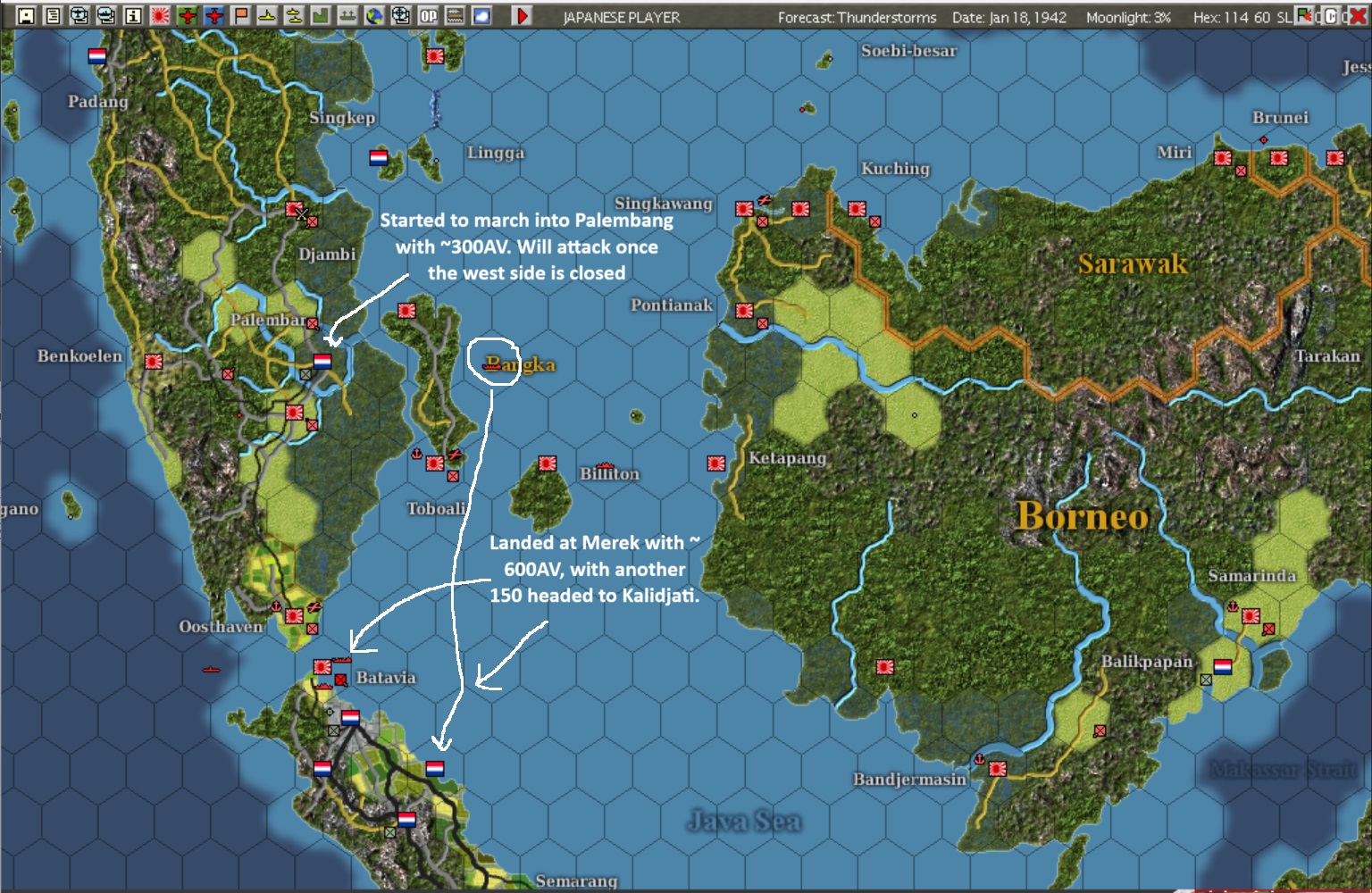The image size is (1372, 893).
Task: Select the Japanese unit northwest of Djambi
Action: click(x=294, y=208)
